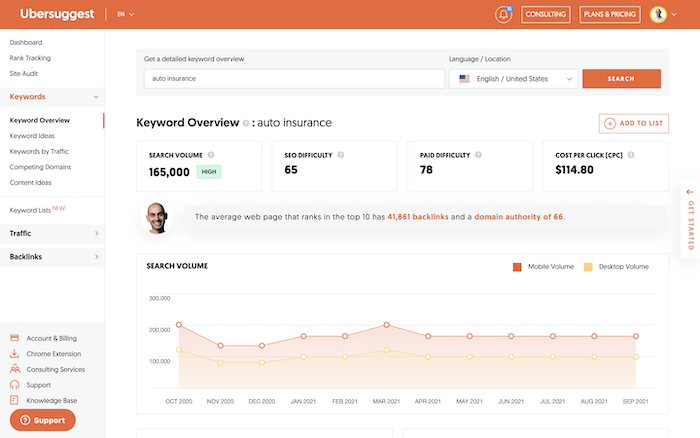Open Site Audit in sidebar
Image resolution: width=700 pixels, height=438 pixels.
point(24,74)
